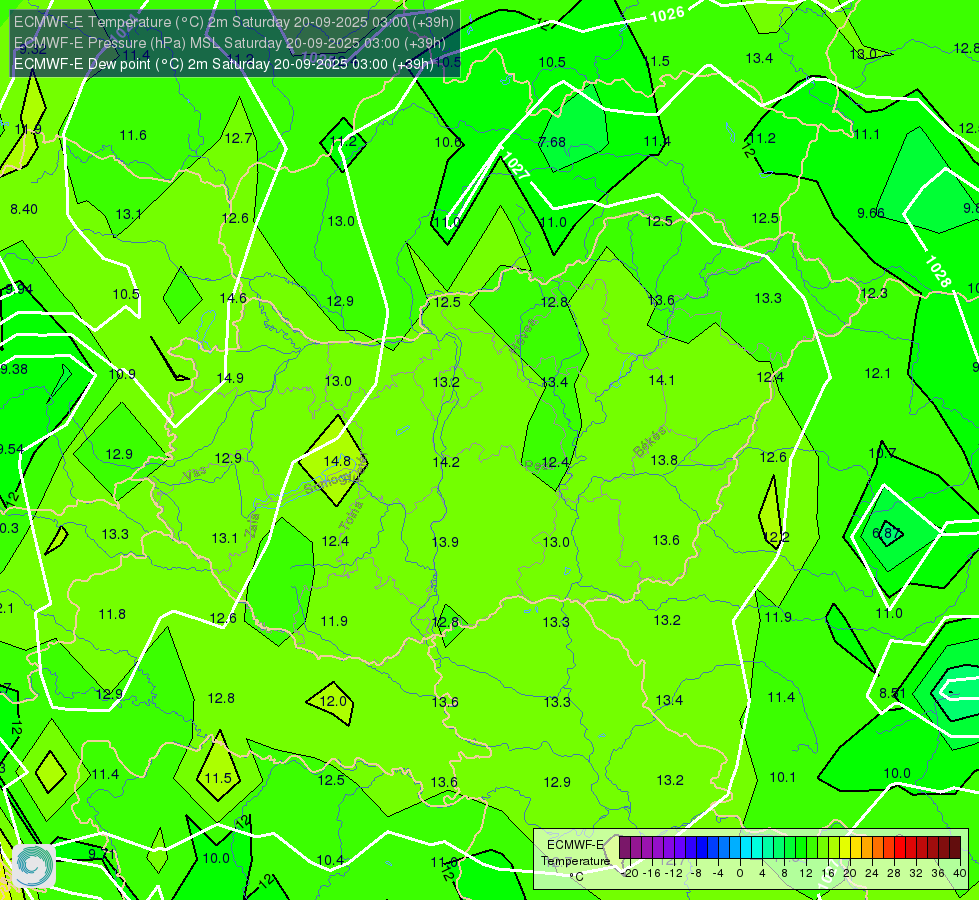
Task: Click the 1026 isobar label
Action: click(667, 14)
